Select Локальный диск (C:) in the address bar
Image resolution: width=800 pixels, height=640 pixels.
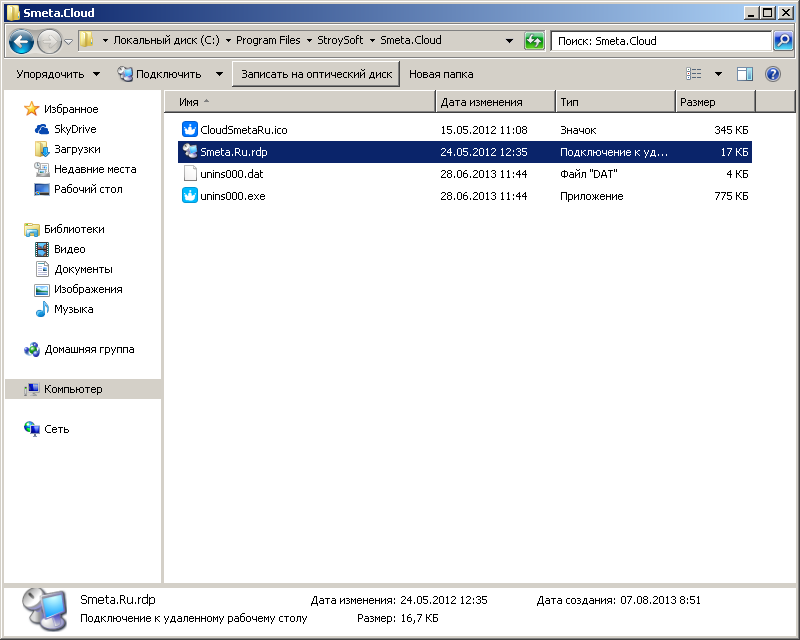(x=166, y=40)
